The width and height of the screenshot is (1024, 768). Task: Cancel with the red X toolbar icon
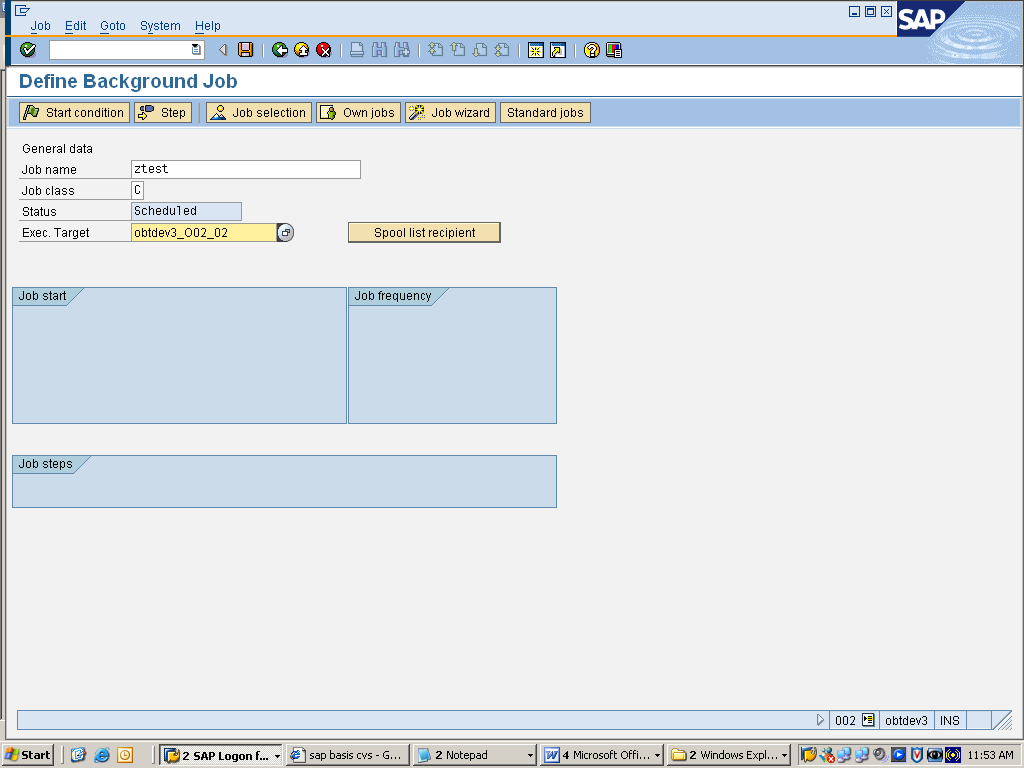(322, 49)
